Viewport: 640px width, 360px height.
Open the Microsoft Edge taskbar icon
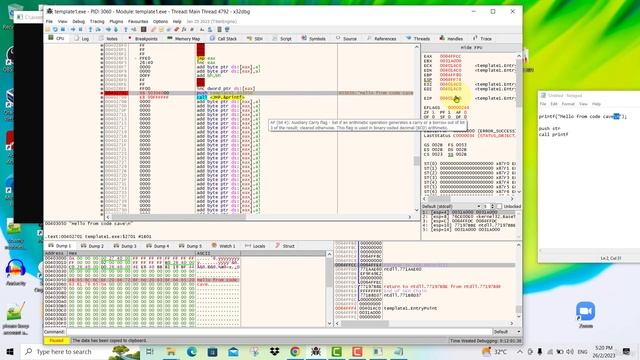click(191, 351)
